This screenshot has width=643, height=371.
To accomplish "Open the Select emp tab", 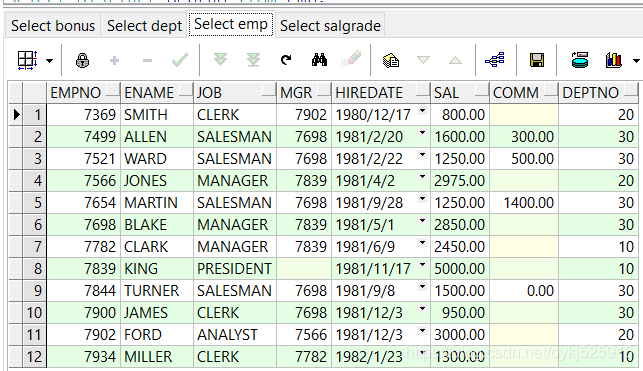I will click(231, 24).
